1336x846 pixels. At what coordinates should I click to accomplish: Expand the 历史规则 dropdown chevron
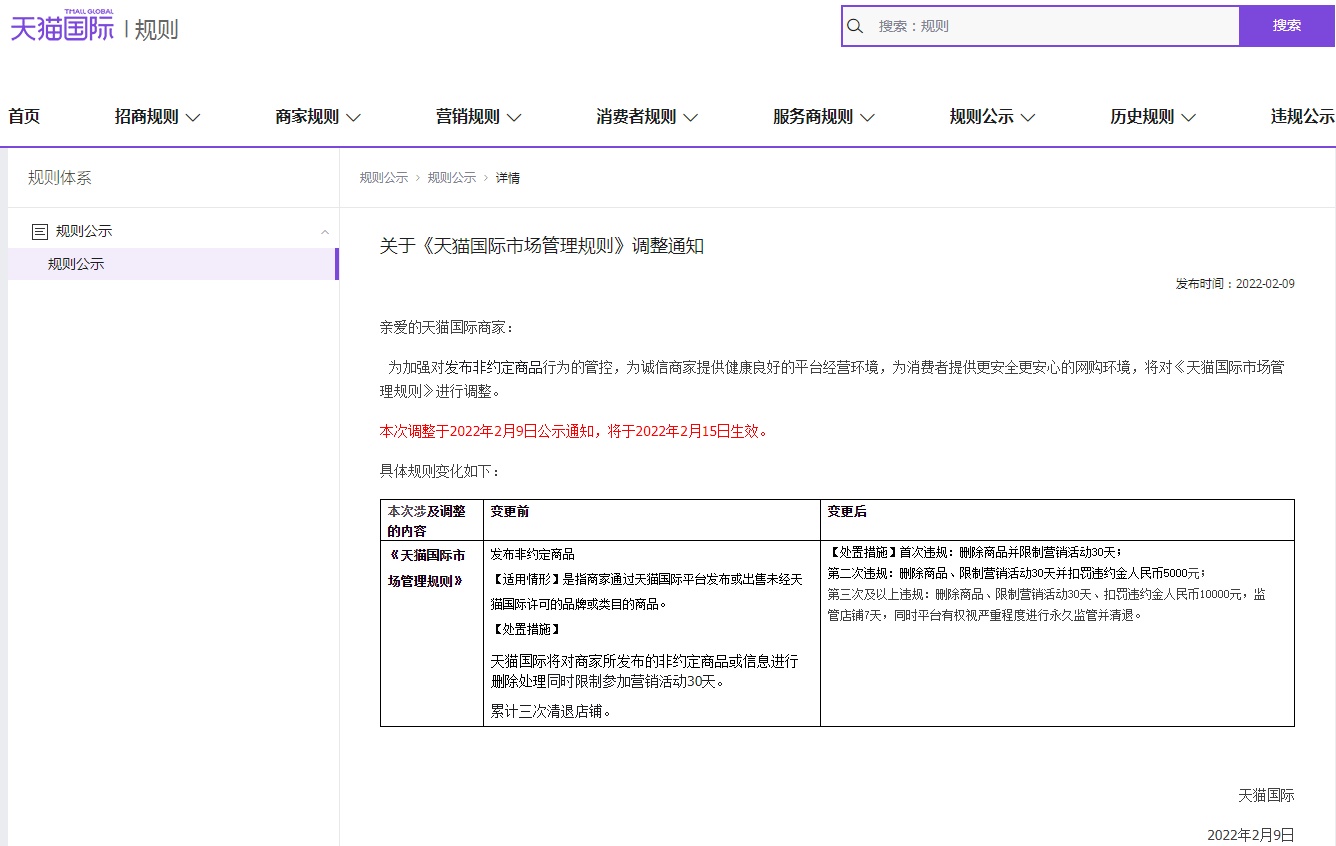1188,118
